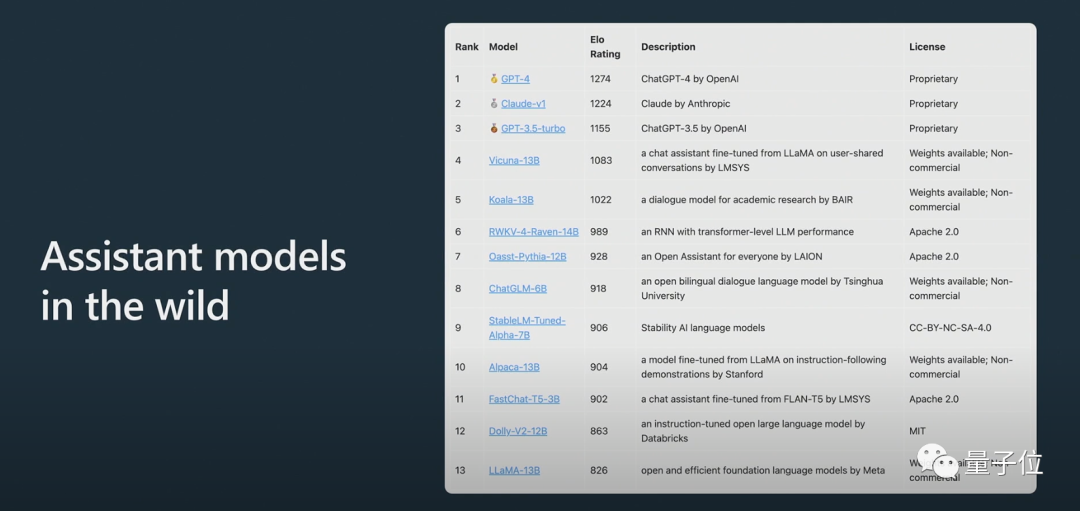This screenshot has height=511, width=1080.
Task: Follow the LLaMA-13B link
Action: (x=515, y=470)
